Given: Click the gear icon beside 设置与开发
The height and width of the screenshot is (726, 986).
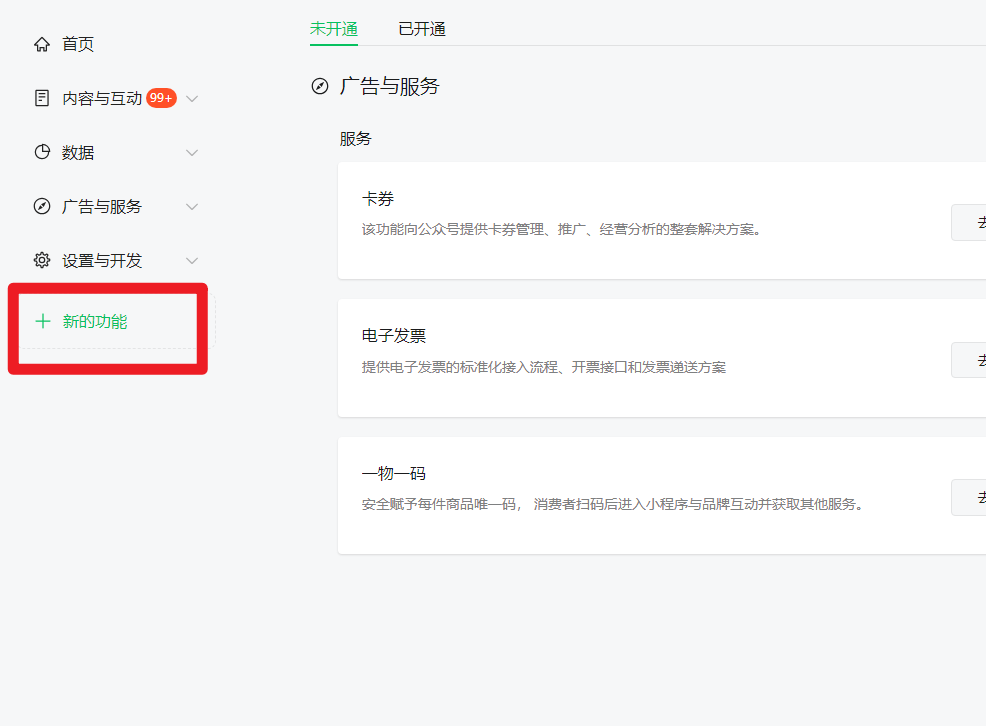Looking at the screenshot, I should click(42, 260).
